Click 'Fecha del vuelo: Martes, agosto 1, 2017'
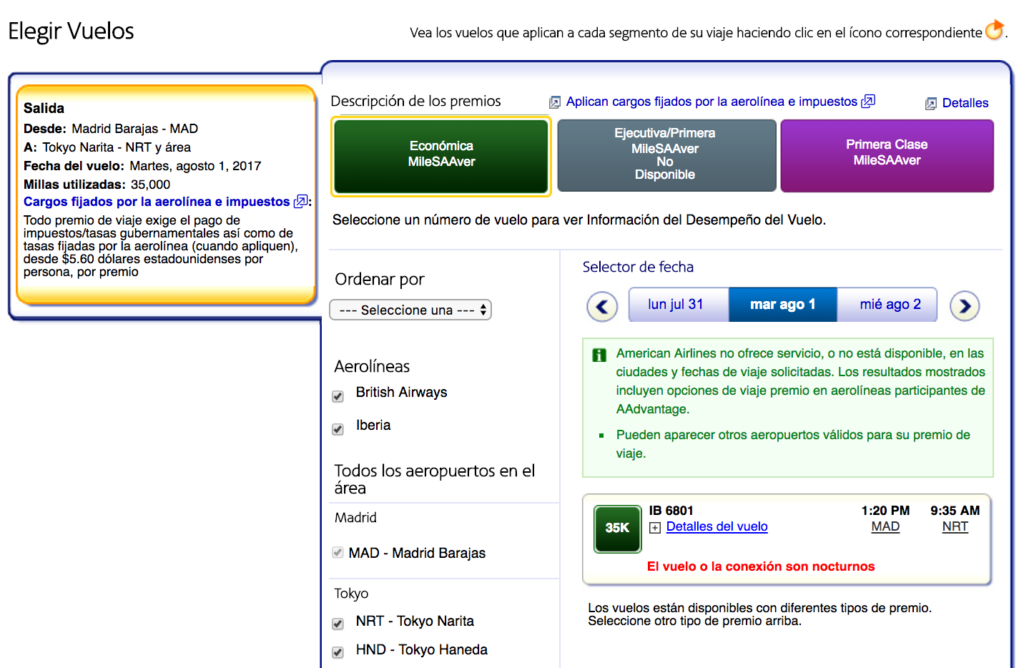Image resolution: width=1024 pixels, height=668 pixels. pos(142,166)
